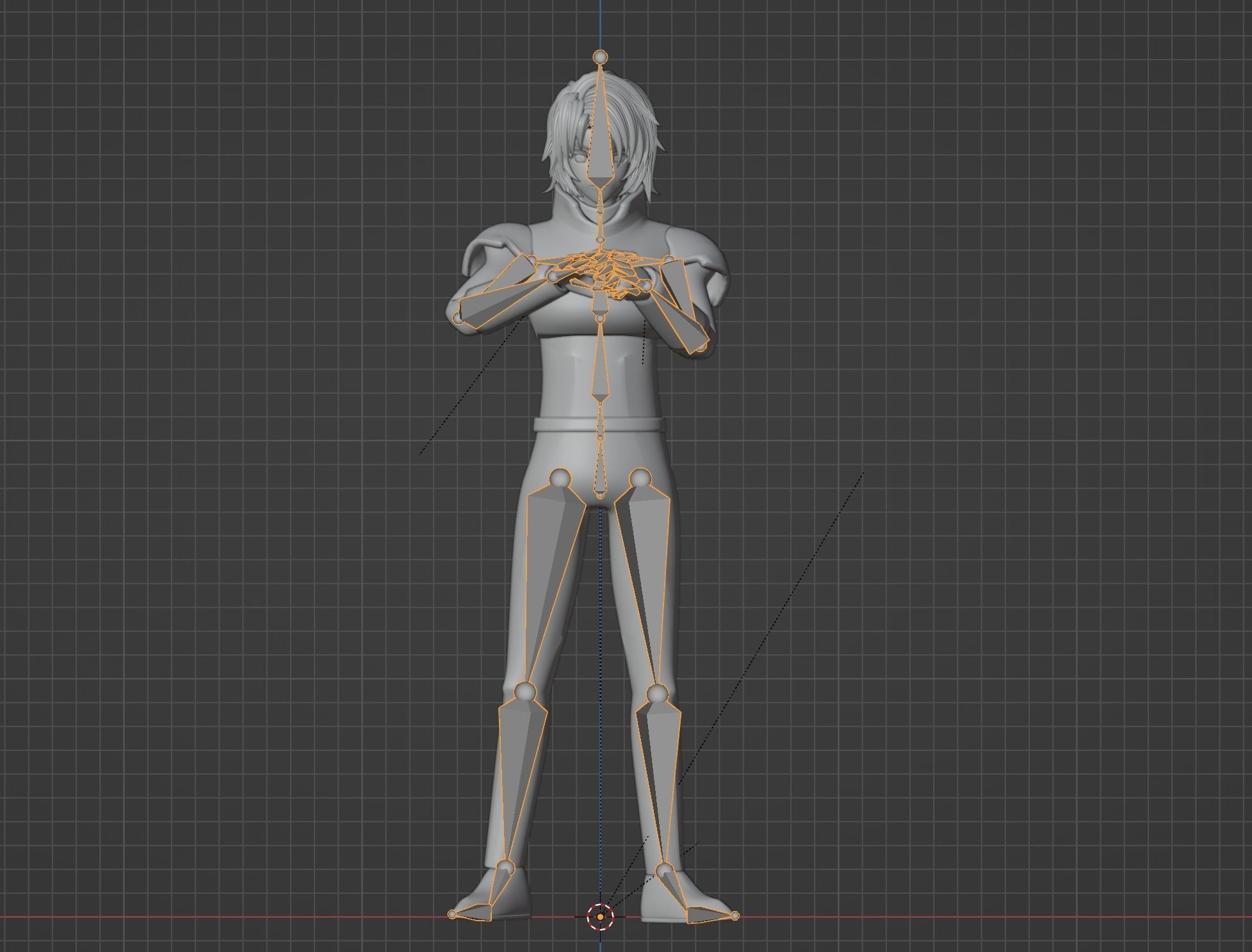1252x952 pixels.
Task: Click the toe tip joint on viewer's left
Action: [x=452, y=914]
